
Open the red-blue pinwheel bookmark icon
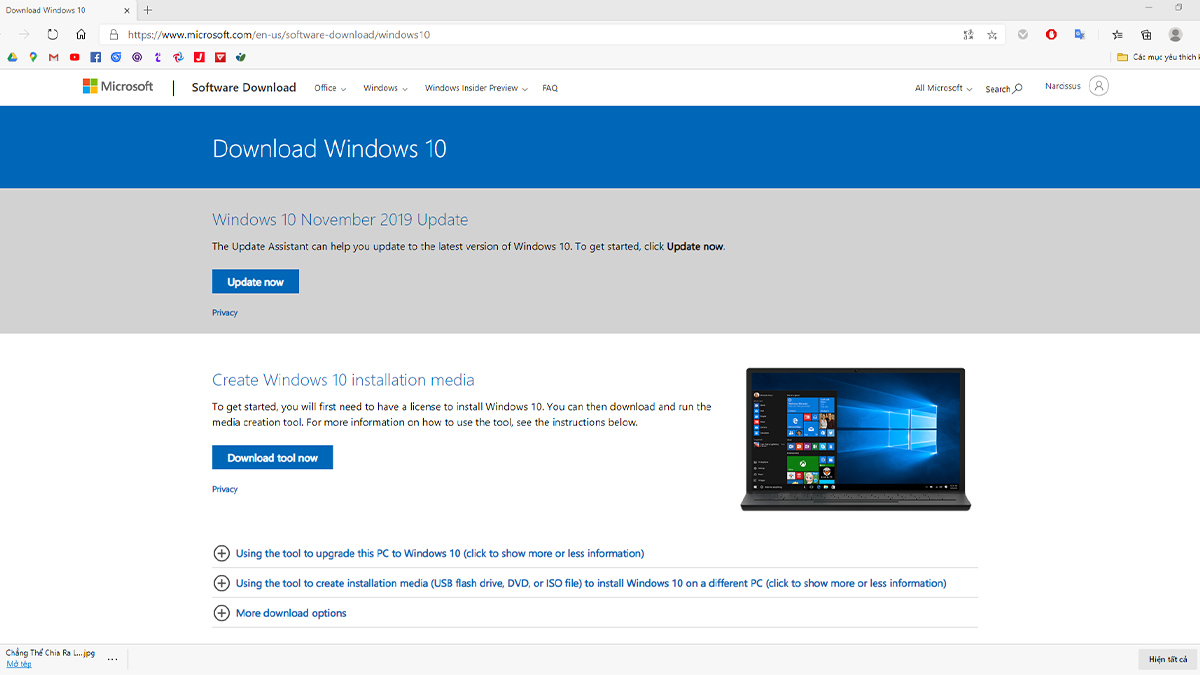(x=178, y=57)
